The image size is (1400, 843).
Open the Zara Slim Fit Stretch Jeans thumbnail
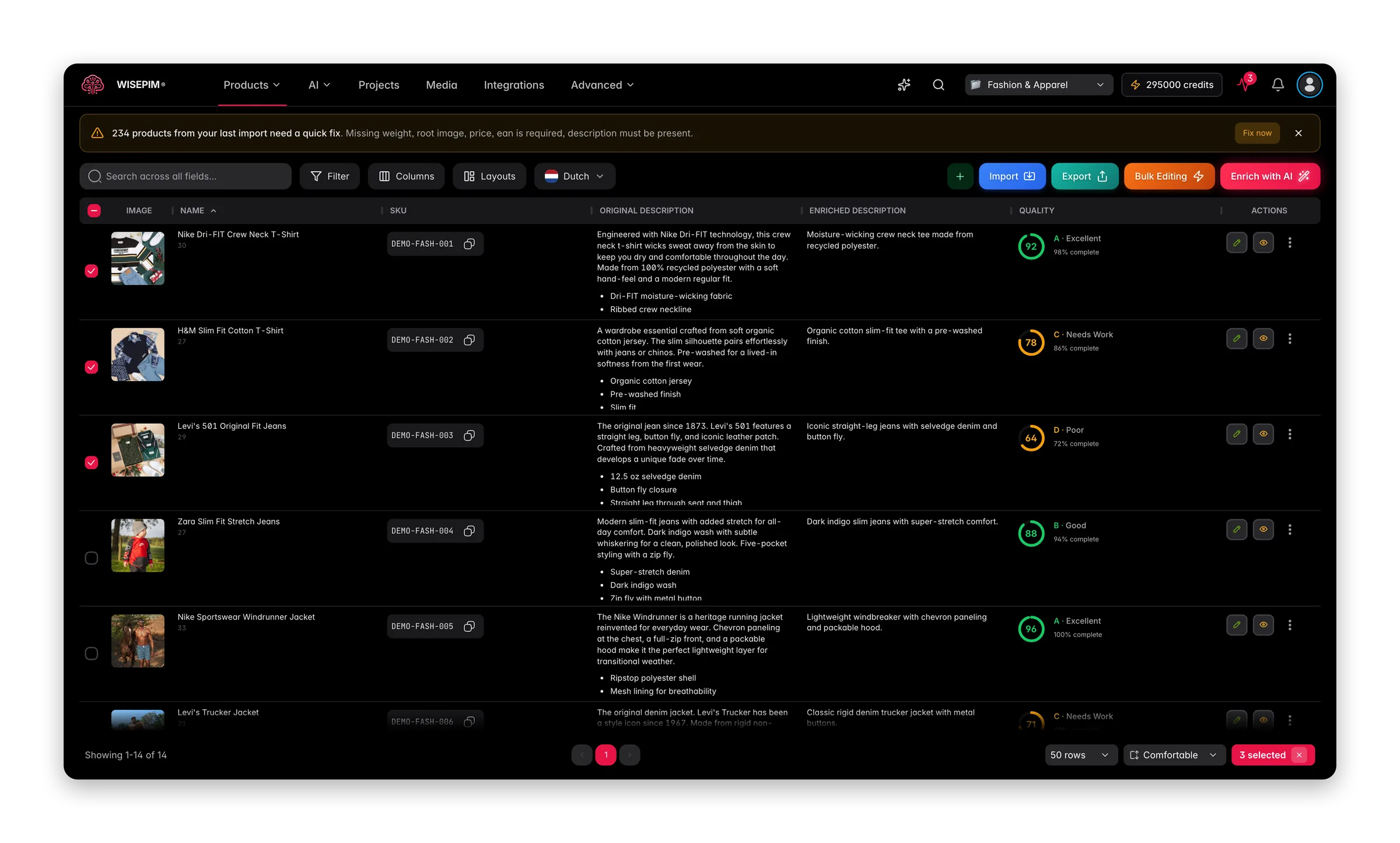tap(138, 545)
